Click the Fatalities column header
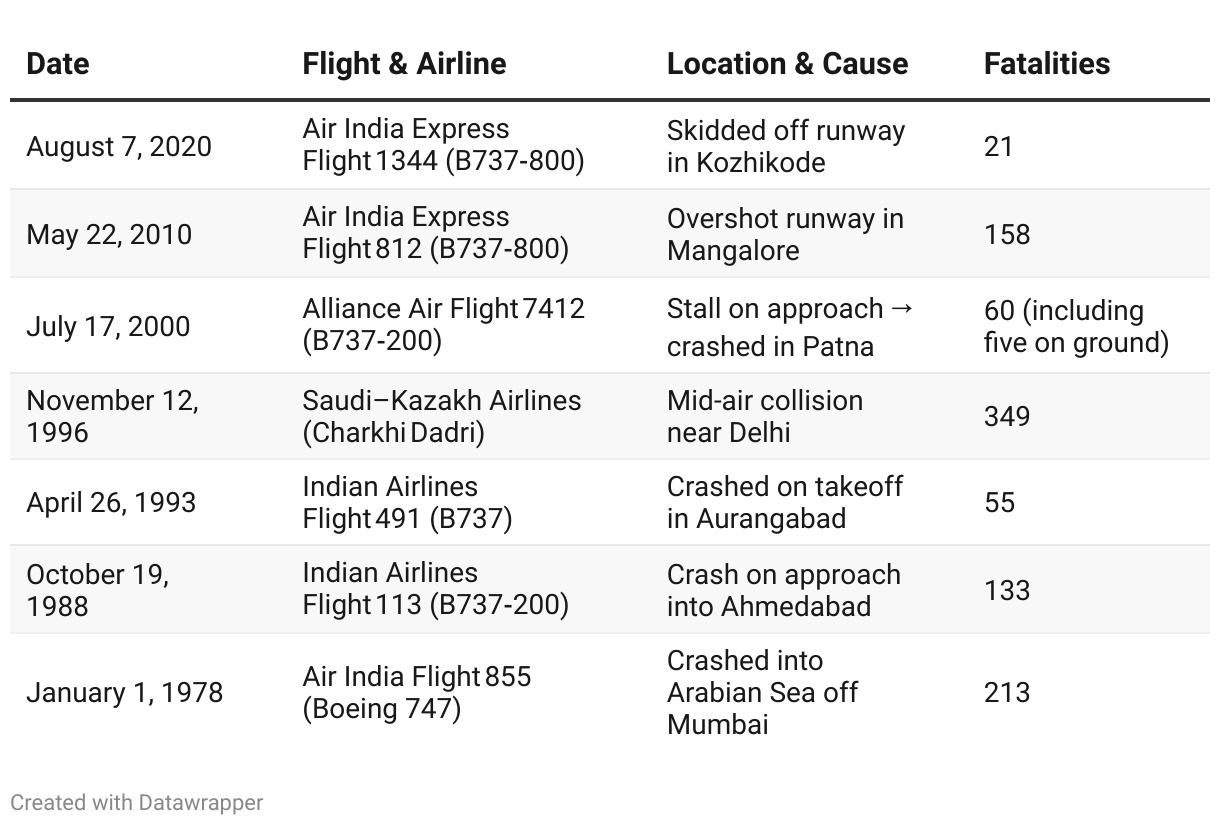The height and width of the screenshot is (826, 1220). click(1047, 64)
